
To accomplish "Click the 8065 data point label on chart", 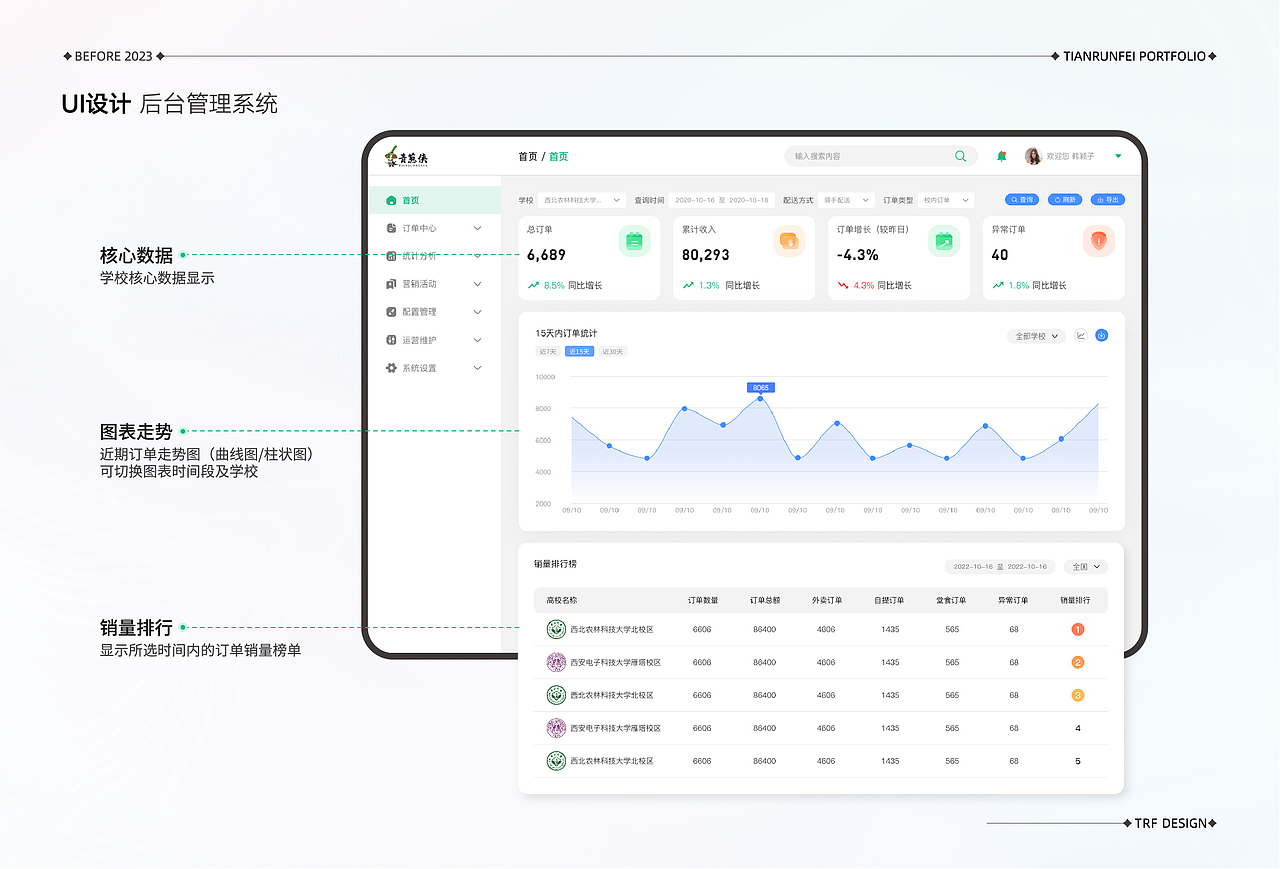I will coord(760,387).
